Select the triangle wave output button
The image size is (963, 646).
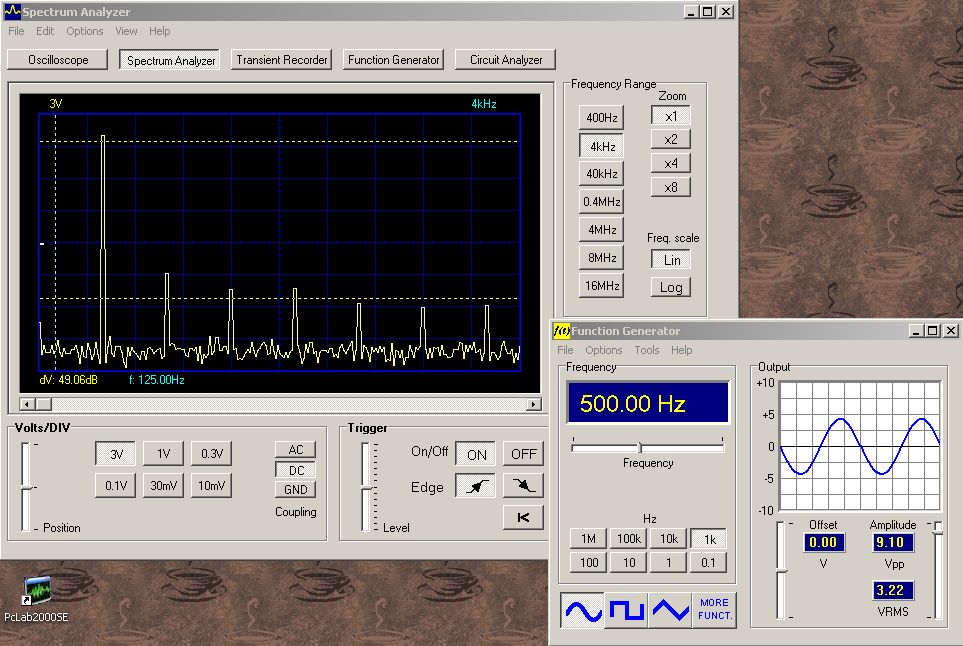point(670,609)
